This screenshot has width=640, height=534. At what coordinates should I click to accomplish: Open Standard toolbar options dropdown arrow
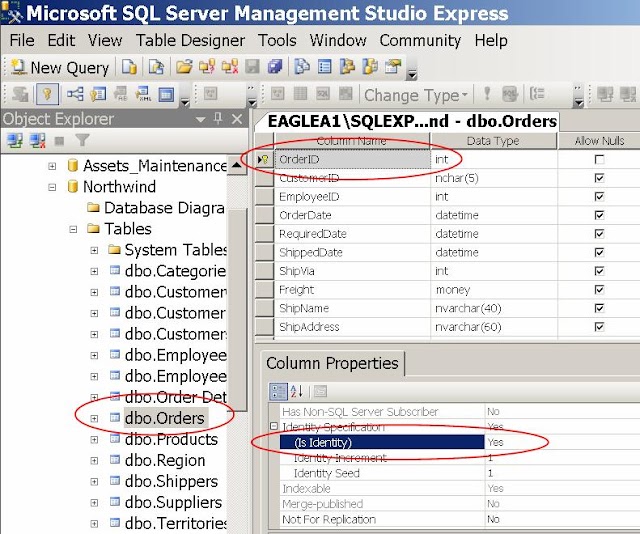click(412, 75)
